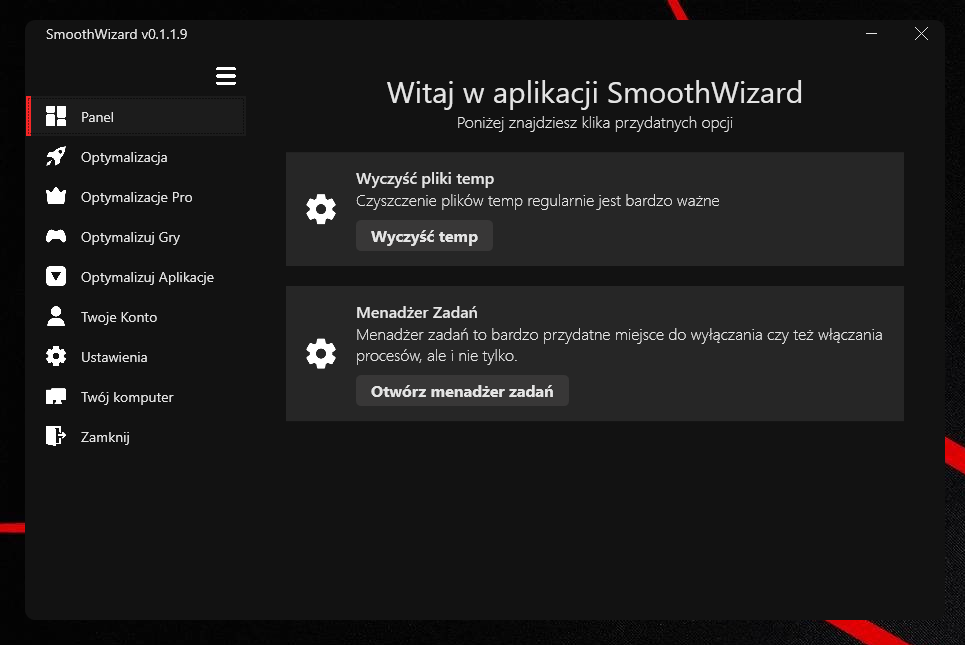Click the Wyczyść temp button
Image resolution: width=965 pixels, height=645 pixels.
point(424,236)
